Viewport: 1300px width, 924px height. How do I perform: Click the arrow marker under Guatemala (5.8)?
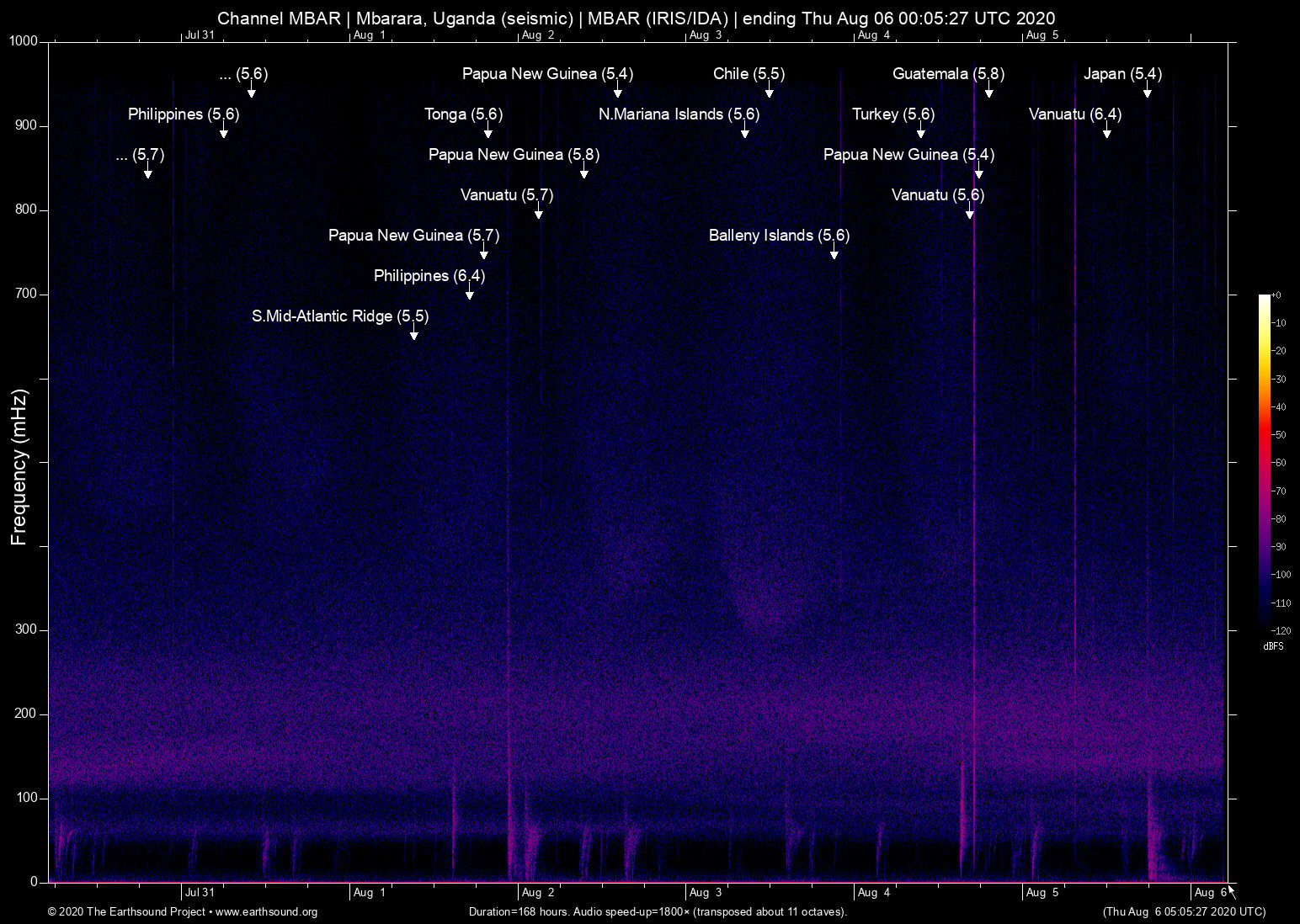click(989, 90)
